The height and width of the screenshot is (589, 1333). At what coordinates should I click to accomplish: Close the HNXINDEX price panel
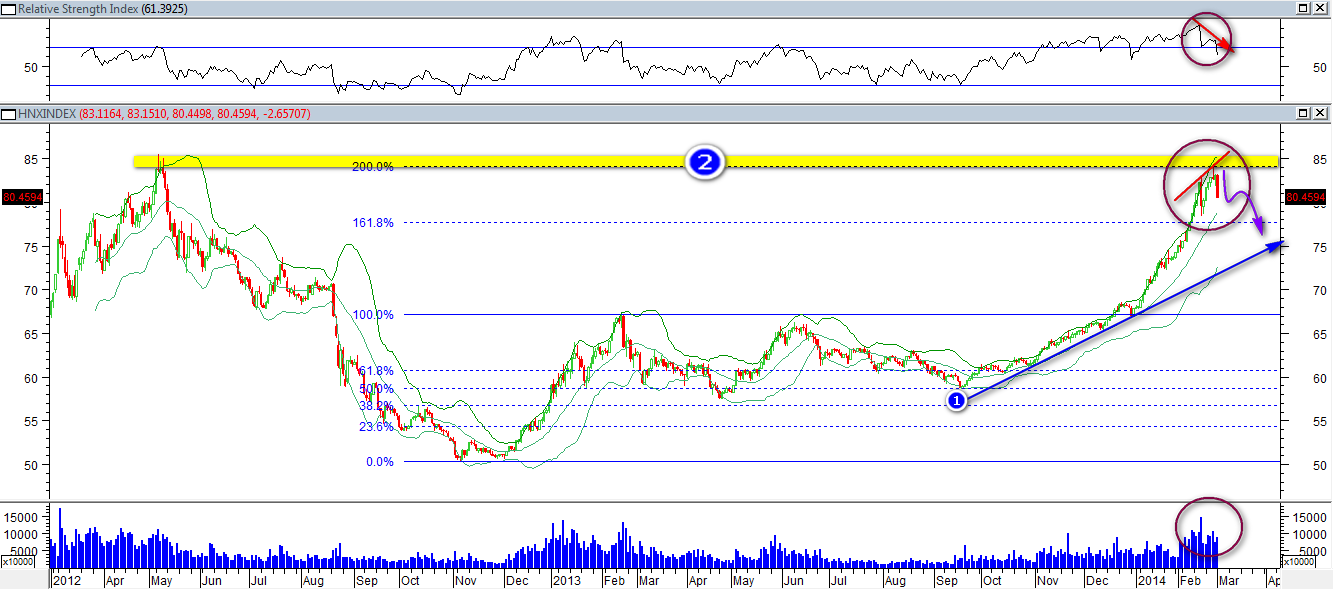coord(1320,114)
